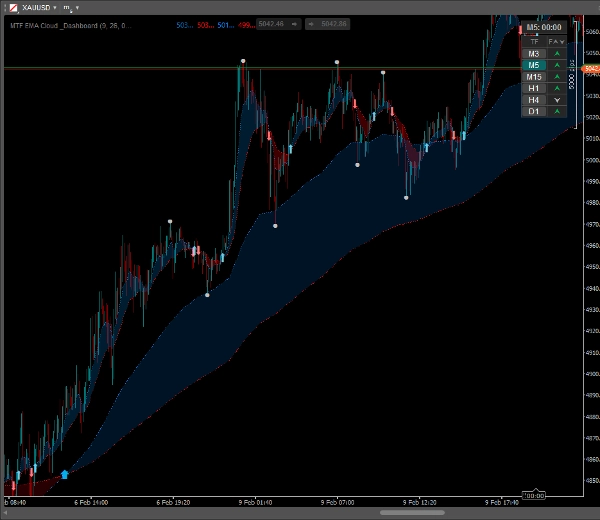Click the H4 down-arrow trend icon
The image size is (600, 520).
point(556,100)
